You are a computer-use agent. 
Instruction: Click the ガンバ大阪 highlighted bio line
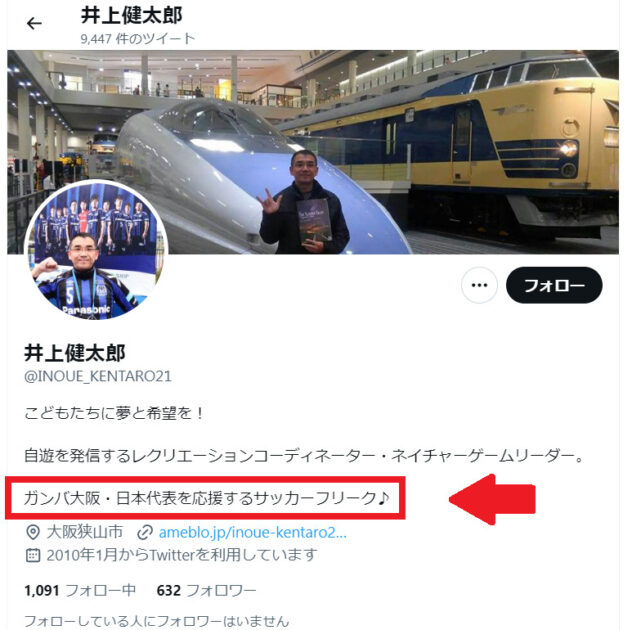click(206, 498)
